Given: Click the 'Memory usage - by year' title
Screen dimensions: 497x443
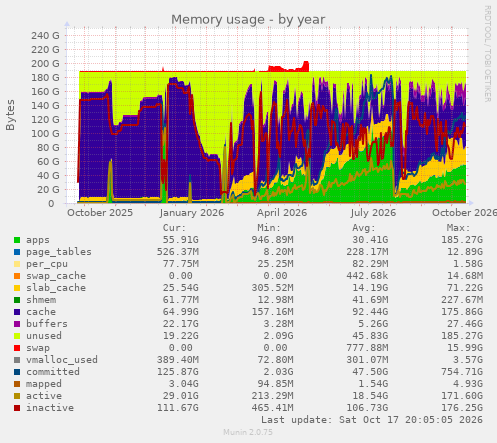Looking at the screenshot, I should (248, 20).
